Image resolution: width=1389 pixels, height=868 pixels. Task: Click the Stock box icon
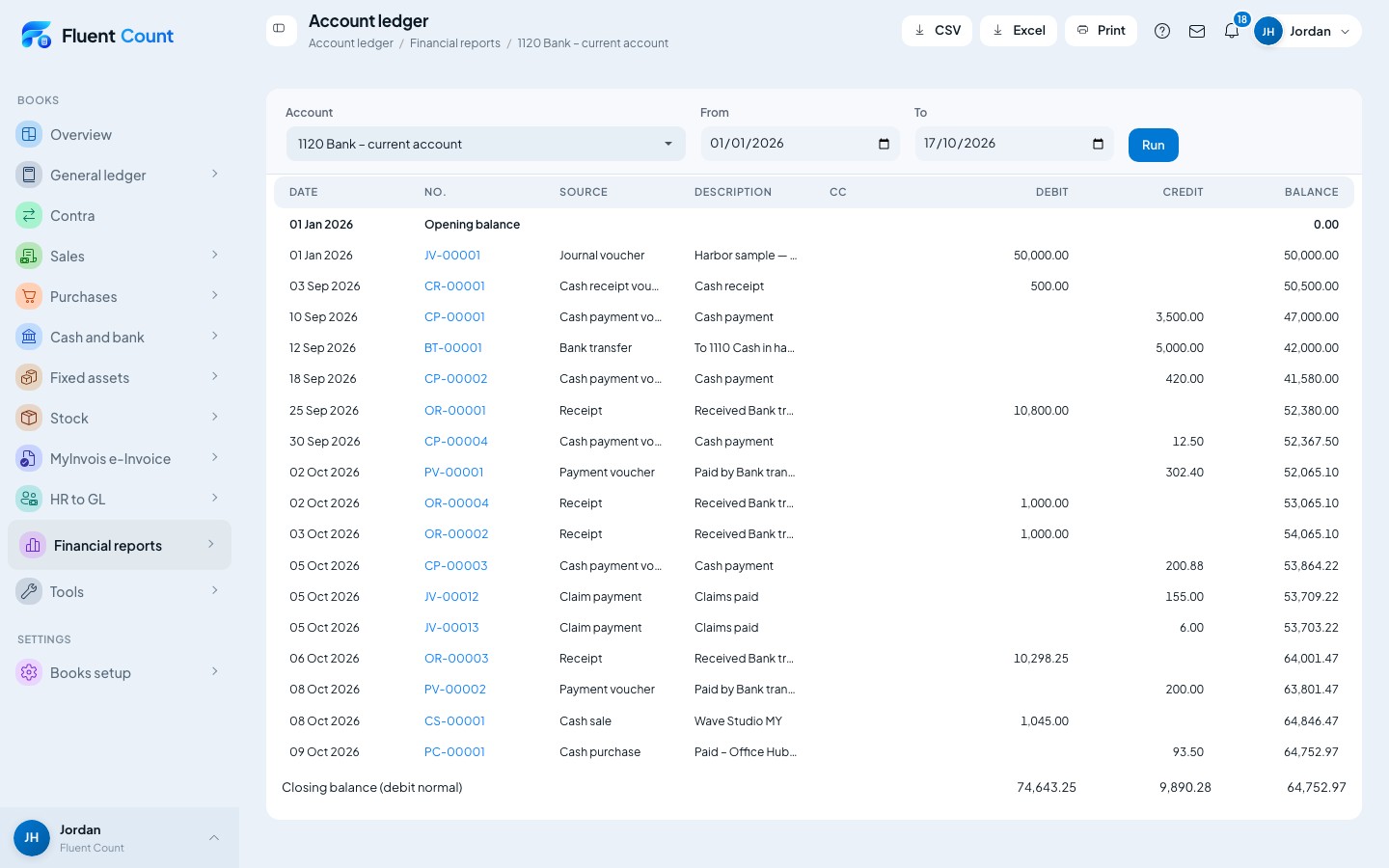pos(29,418)
